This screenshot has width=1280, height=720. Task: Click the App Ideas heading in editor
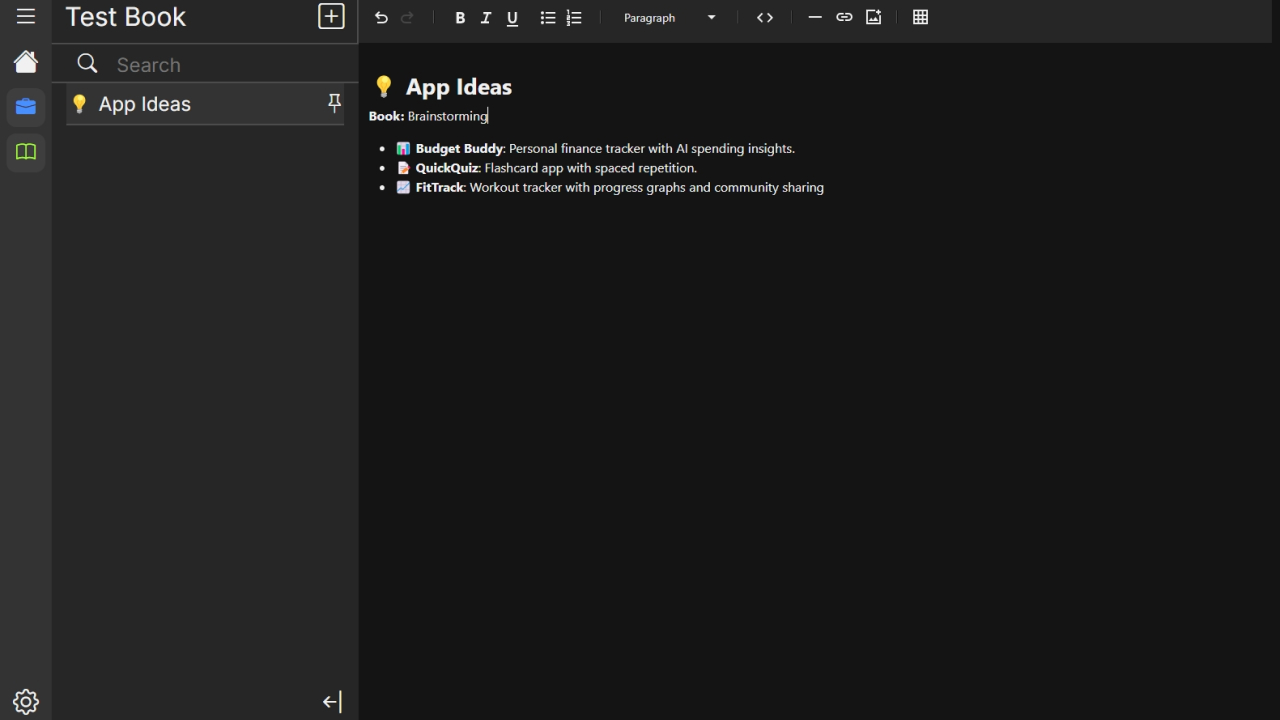tap(442, 87)
